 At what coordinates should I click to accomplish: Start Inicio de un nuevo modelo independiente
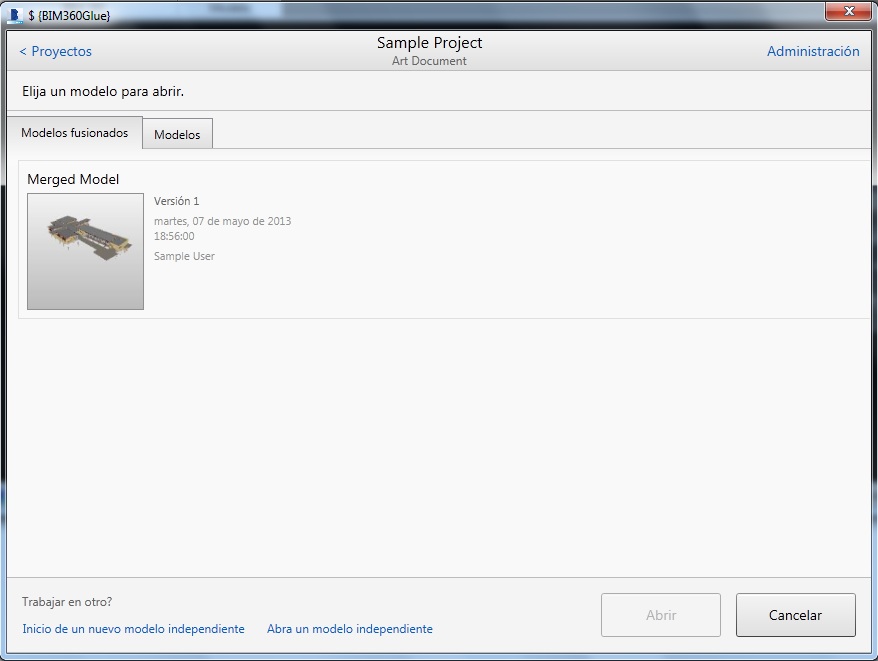pyautogui.click(x=133, y=629)
